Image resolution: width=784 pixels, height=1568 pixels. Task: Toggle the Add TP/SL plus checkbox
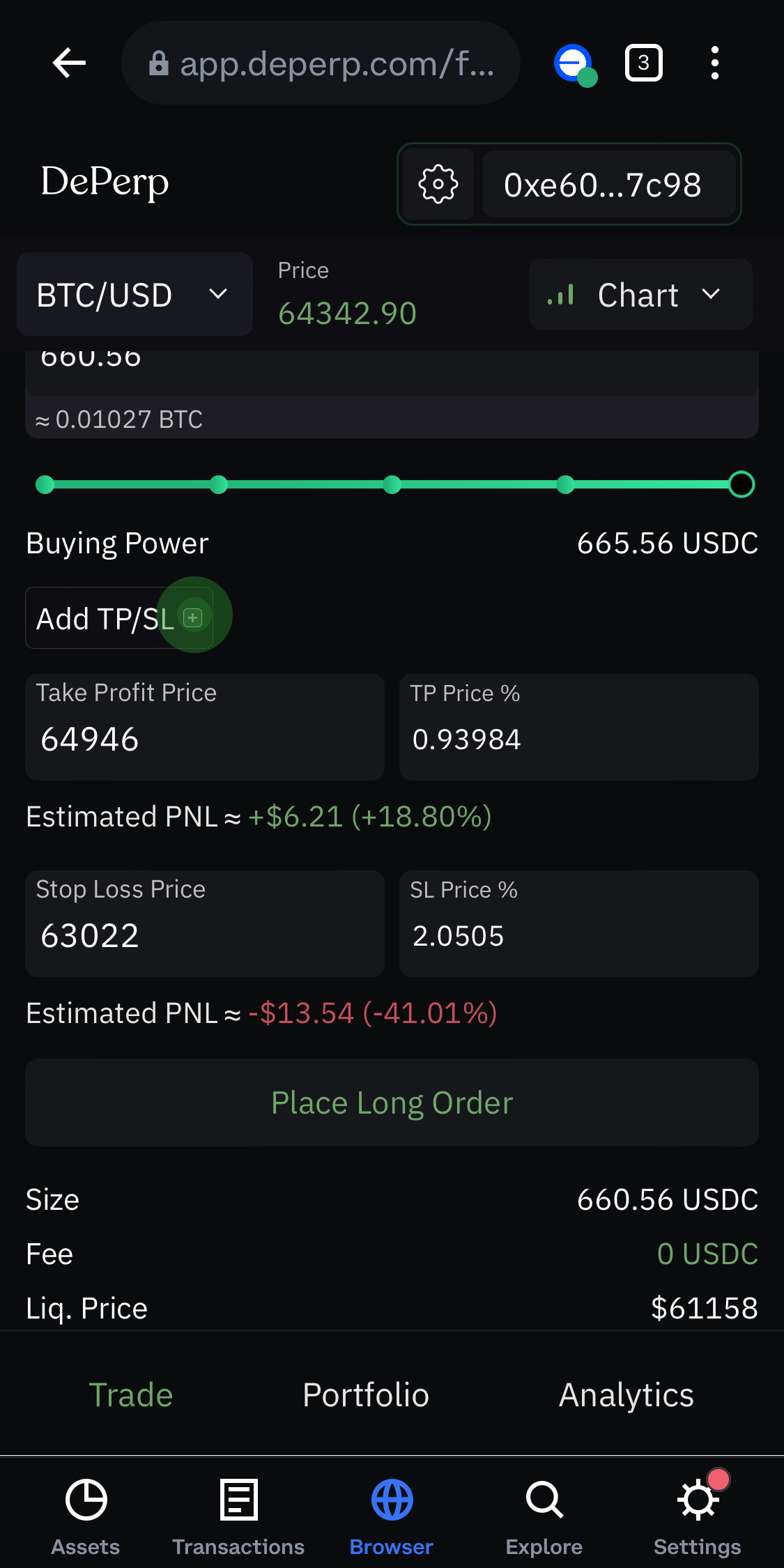coord(193,617)
